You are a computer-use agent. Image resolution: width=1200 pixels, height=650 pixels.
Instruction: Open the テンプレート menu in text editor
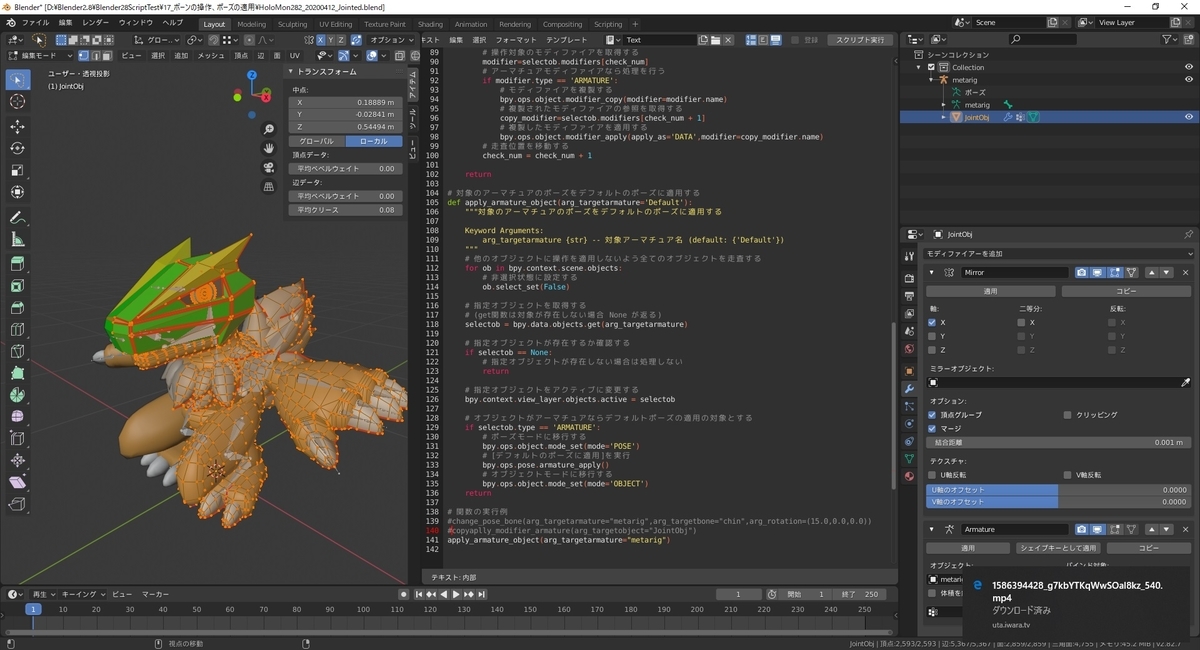point(567,40)
